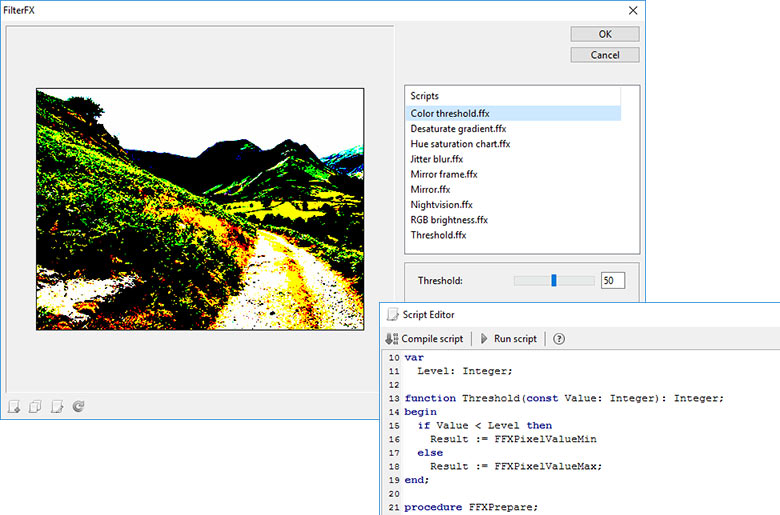Screen dimensions: 780x515
Task: Click the 'end;' statement on line 19
Action: 416,480
